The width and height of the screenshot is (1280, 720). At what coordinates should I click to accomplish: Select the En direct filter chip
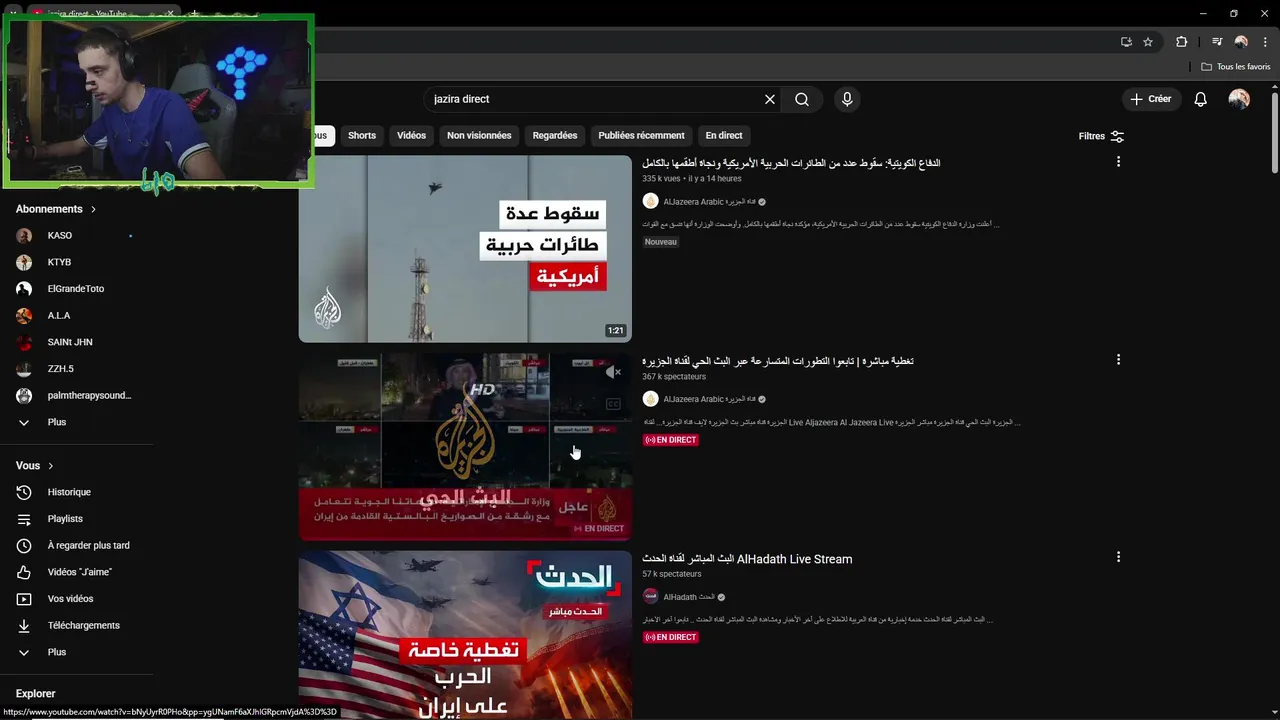(x=724, y=136)
